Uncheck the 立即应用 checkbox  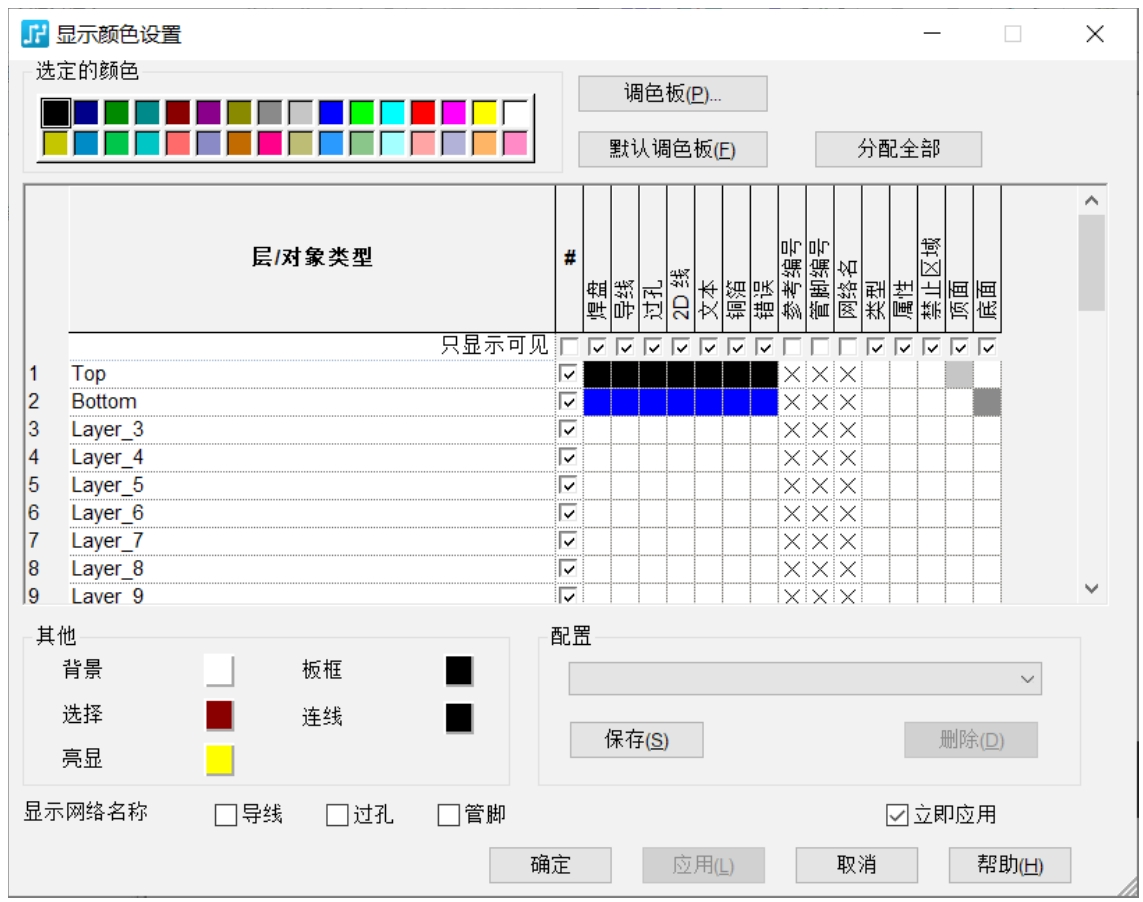pos(897,816)
